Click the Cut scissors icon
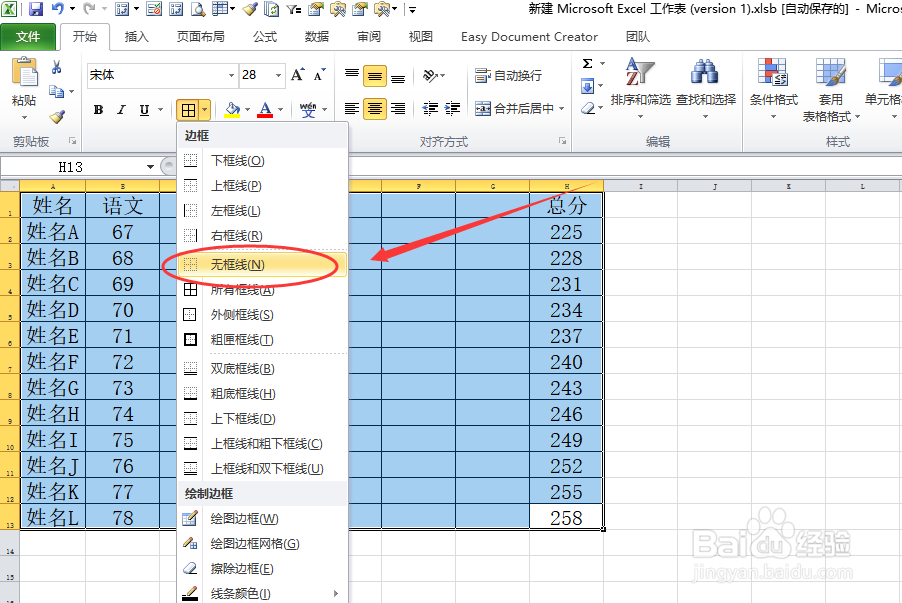 [x=56, y=67]
